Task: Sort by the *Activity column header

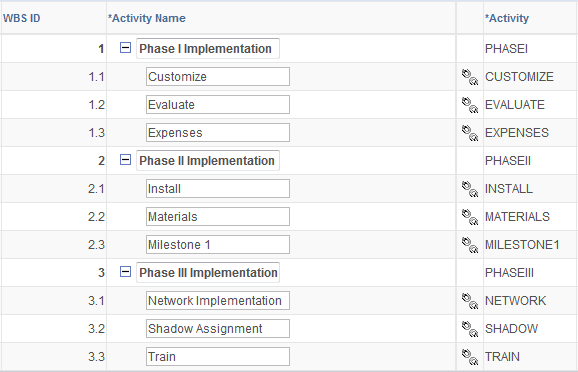Action: pyautogui.click(x=507, y=18)
